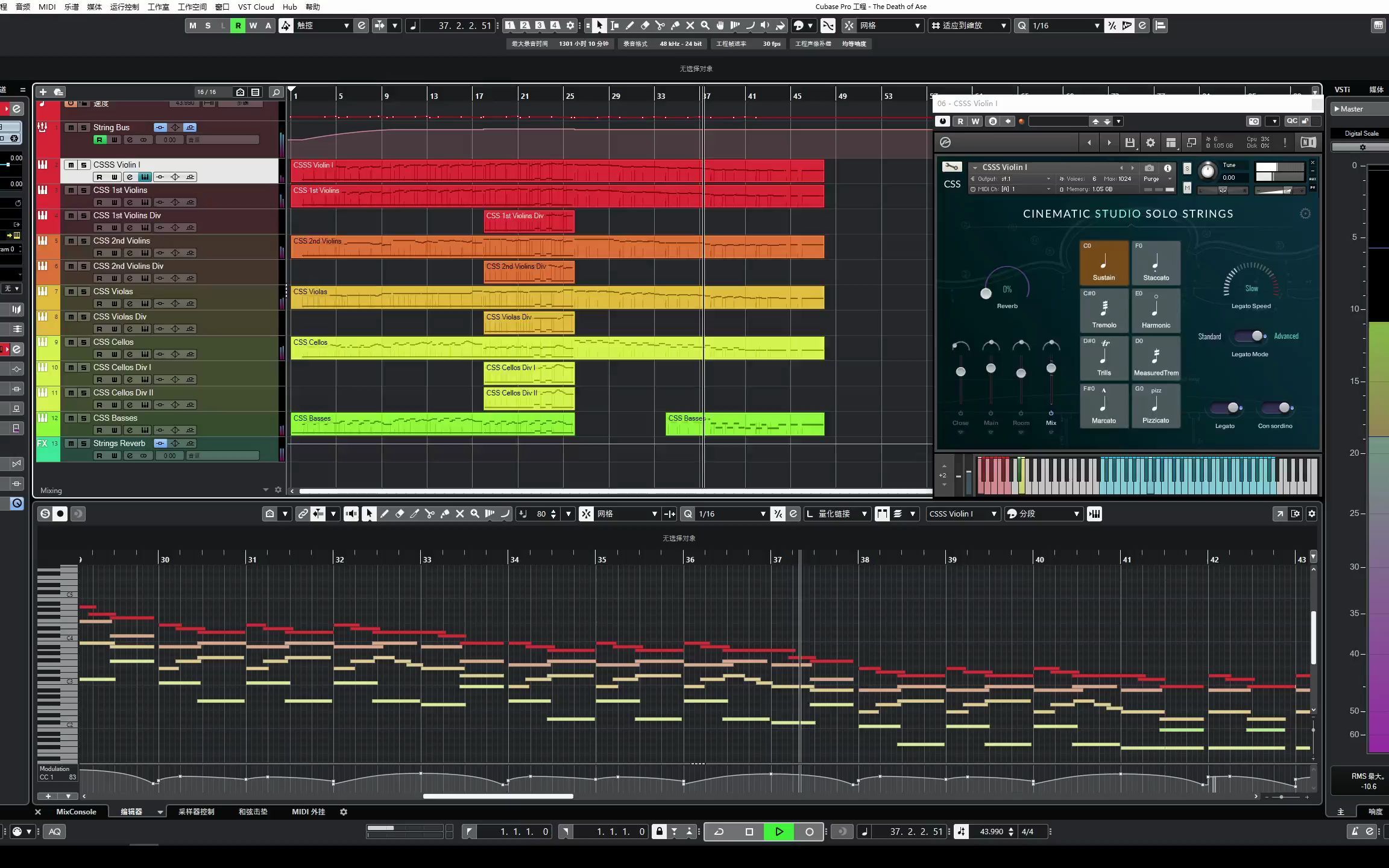Toggle the Legato switch
The image size is (1389, 868).
[x=1227, y=408]
